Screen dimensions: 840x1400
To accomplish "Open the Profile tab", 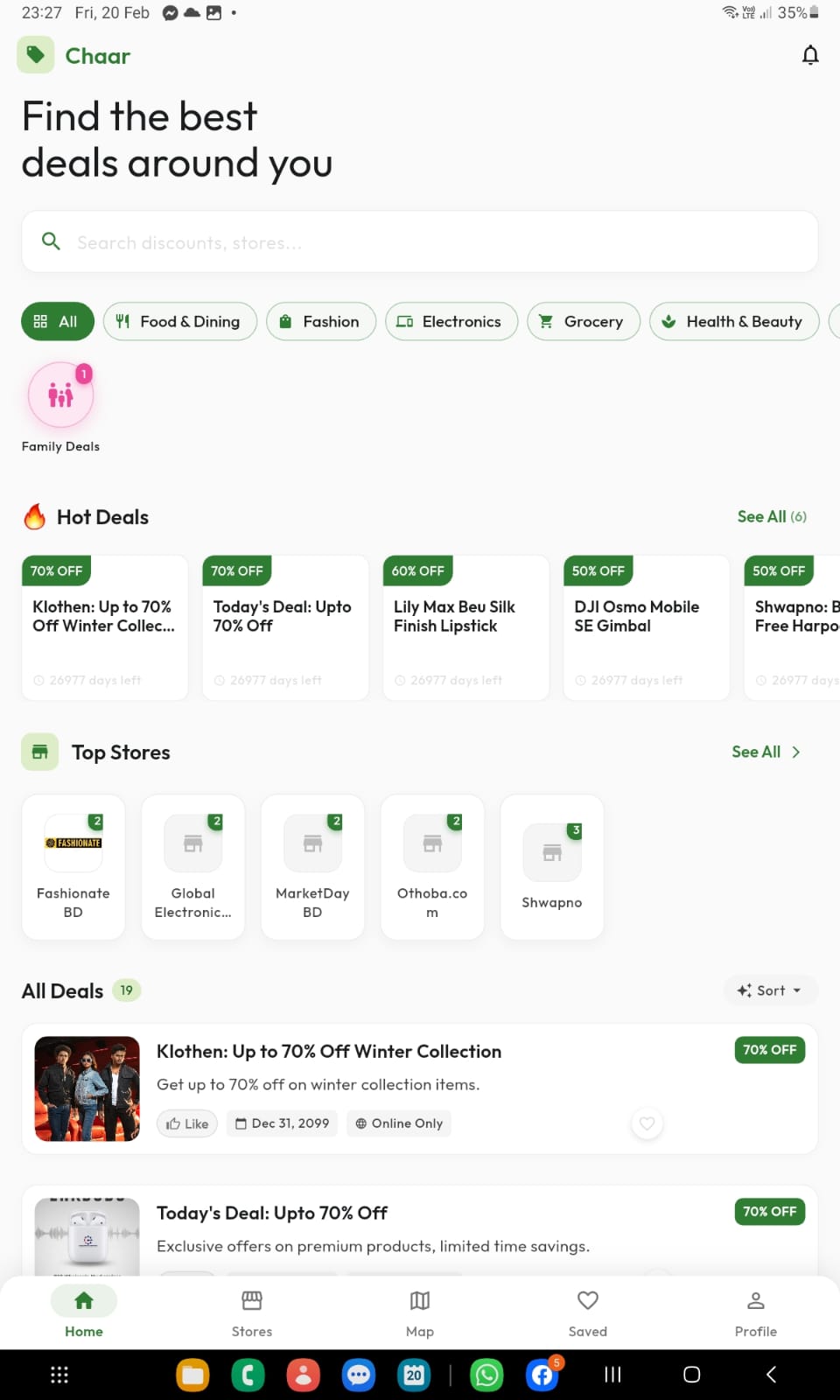I will pos(755,1311).
